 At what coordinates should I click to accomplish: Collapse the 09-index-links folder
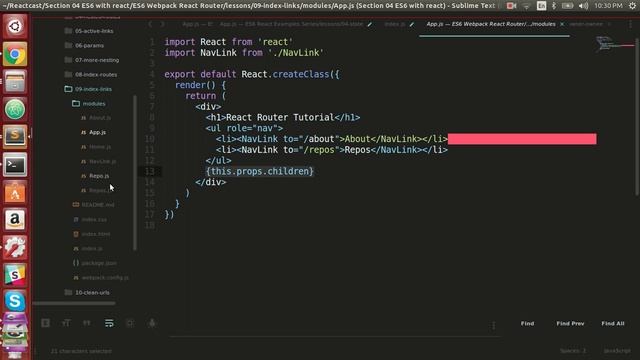click(x=88, y=89)
